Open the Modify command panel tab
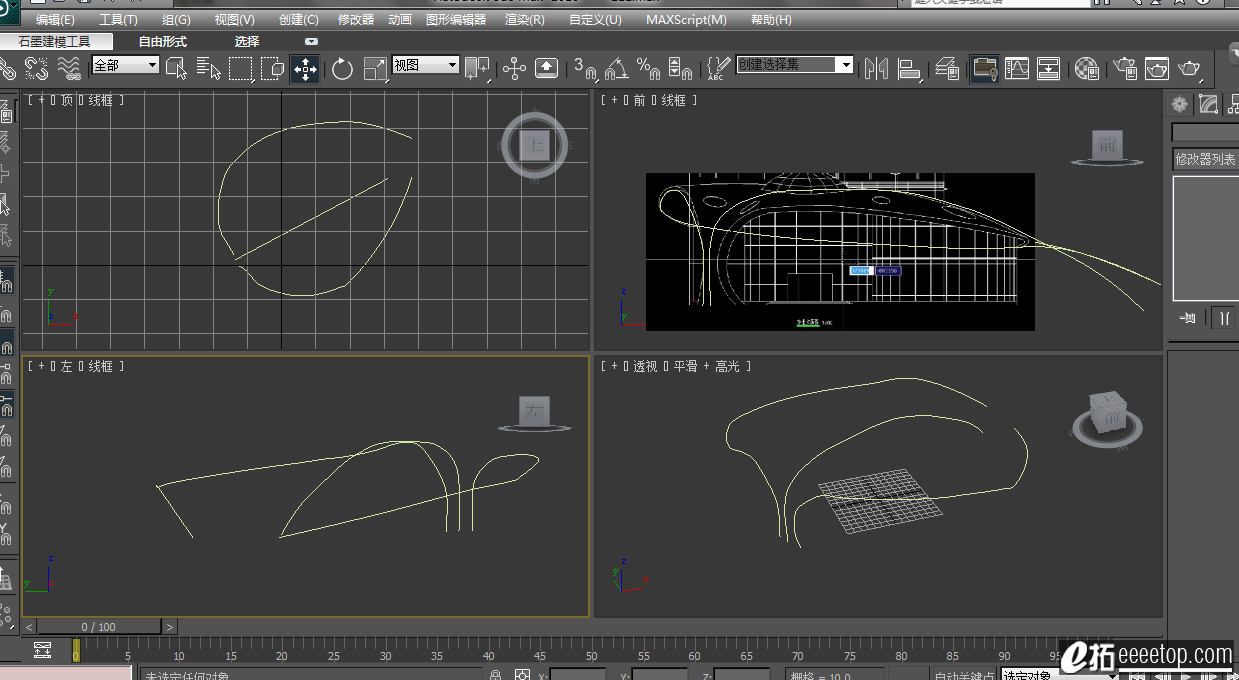The height and width of the screenshot is (680, 1239). 1209,103
